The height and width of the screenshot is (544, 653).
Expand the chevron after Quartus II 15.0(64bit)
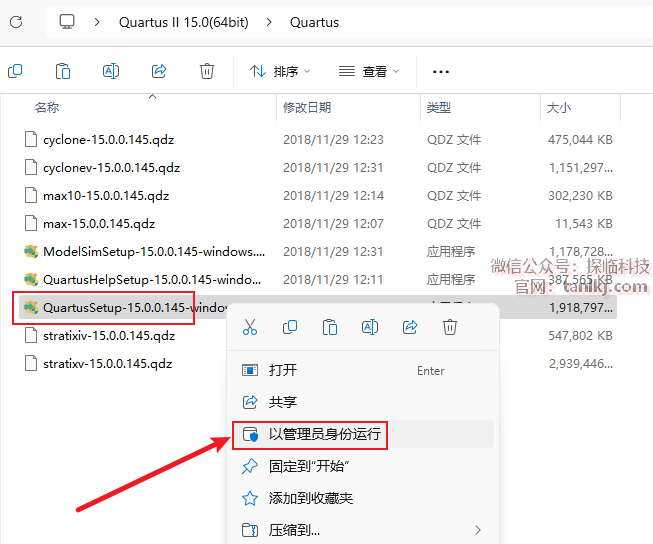point(269,22)
